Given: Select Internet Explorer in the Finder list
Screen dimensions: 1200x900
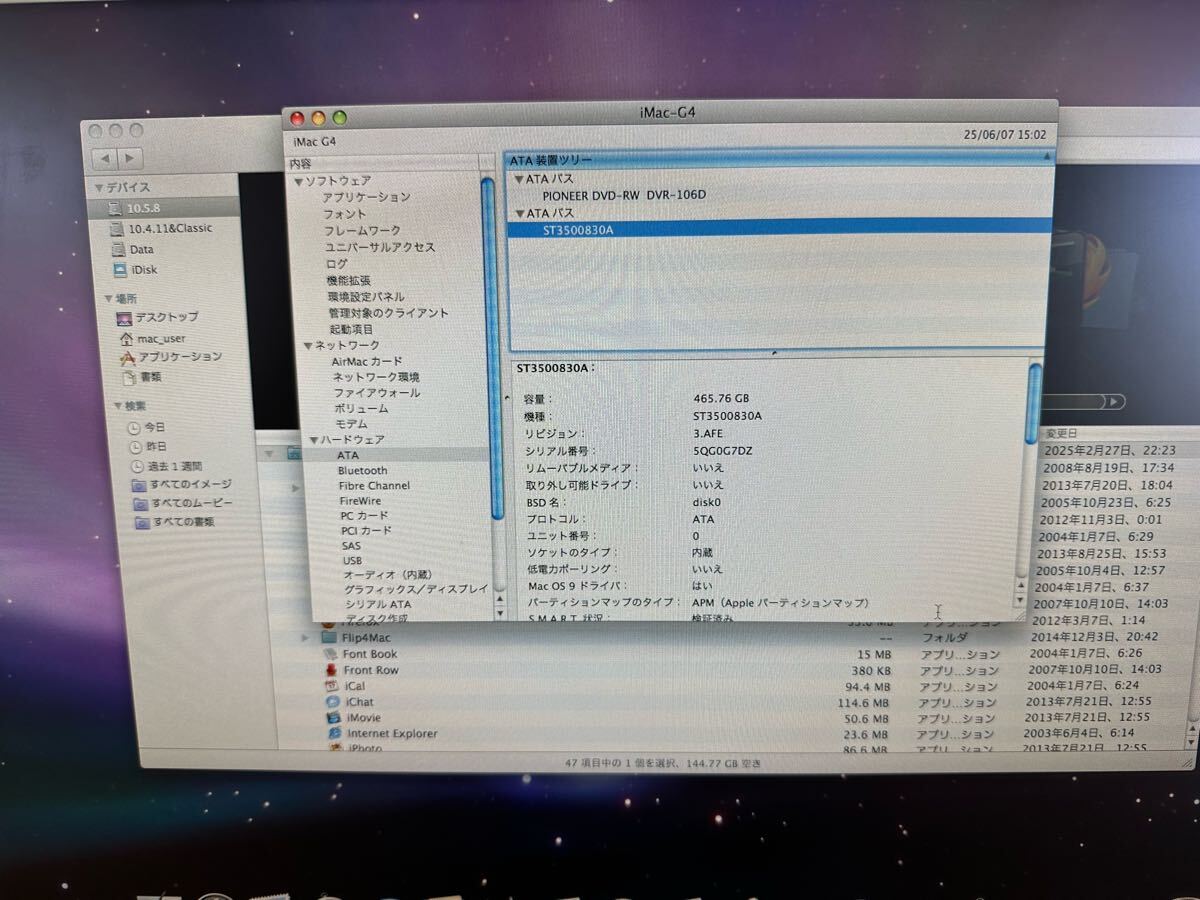Looking at the screenshot, I should click(x=391, y=734).
